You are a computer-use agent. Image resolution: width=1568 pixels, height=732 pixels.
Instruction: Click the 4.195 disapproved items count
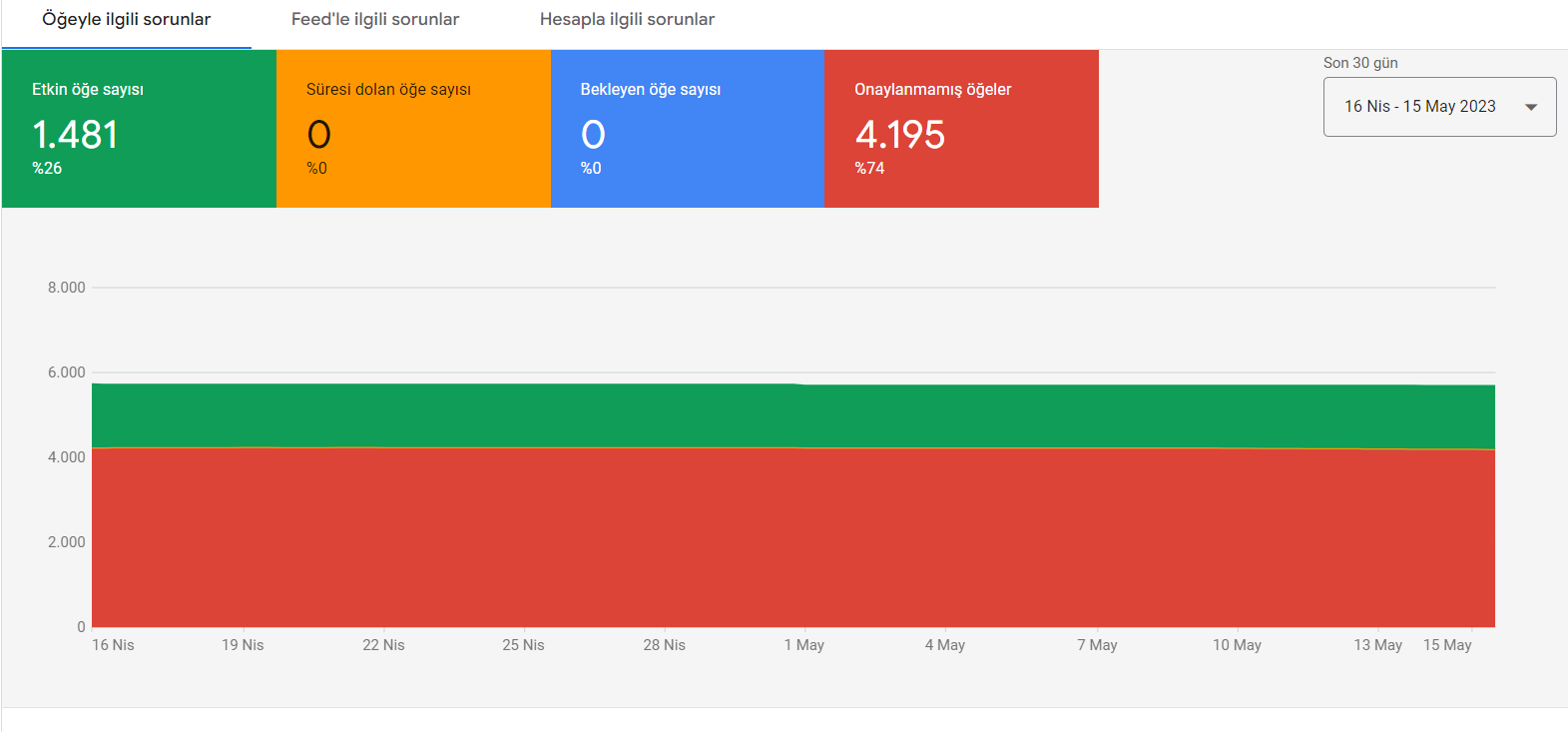pyautogui.click(x=900, y=135)
